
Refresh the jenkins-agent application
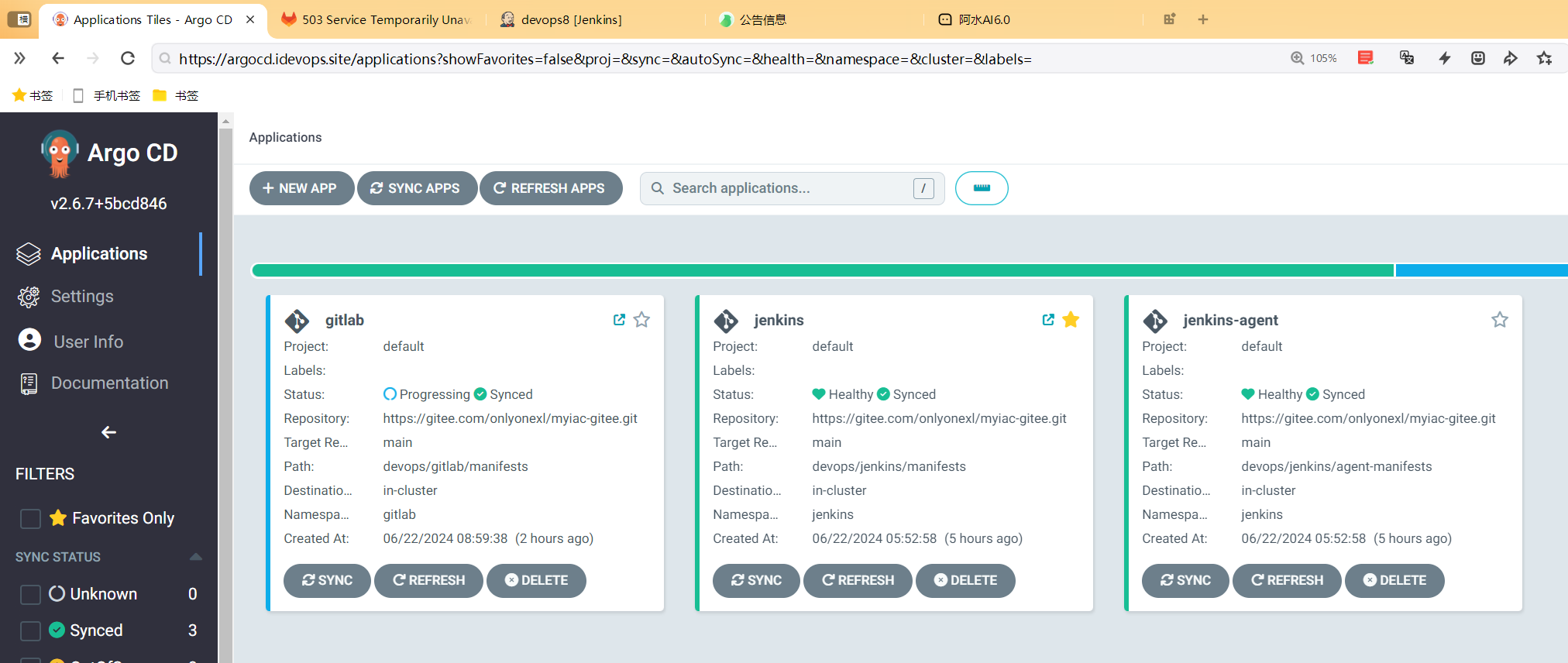[1287, 581]
